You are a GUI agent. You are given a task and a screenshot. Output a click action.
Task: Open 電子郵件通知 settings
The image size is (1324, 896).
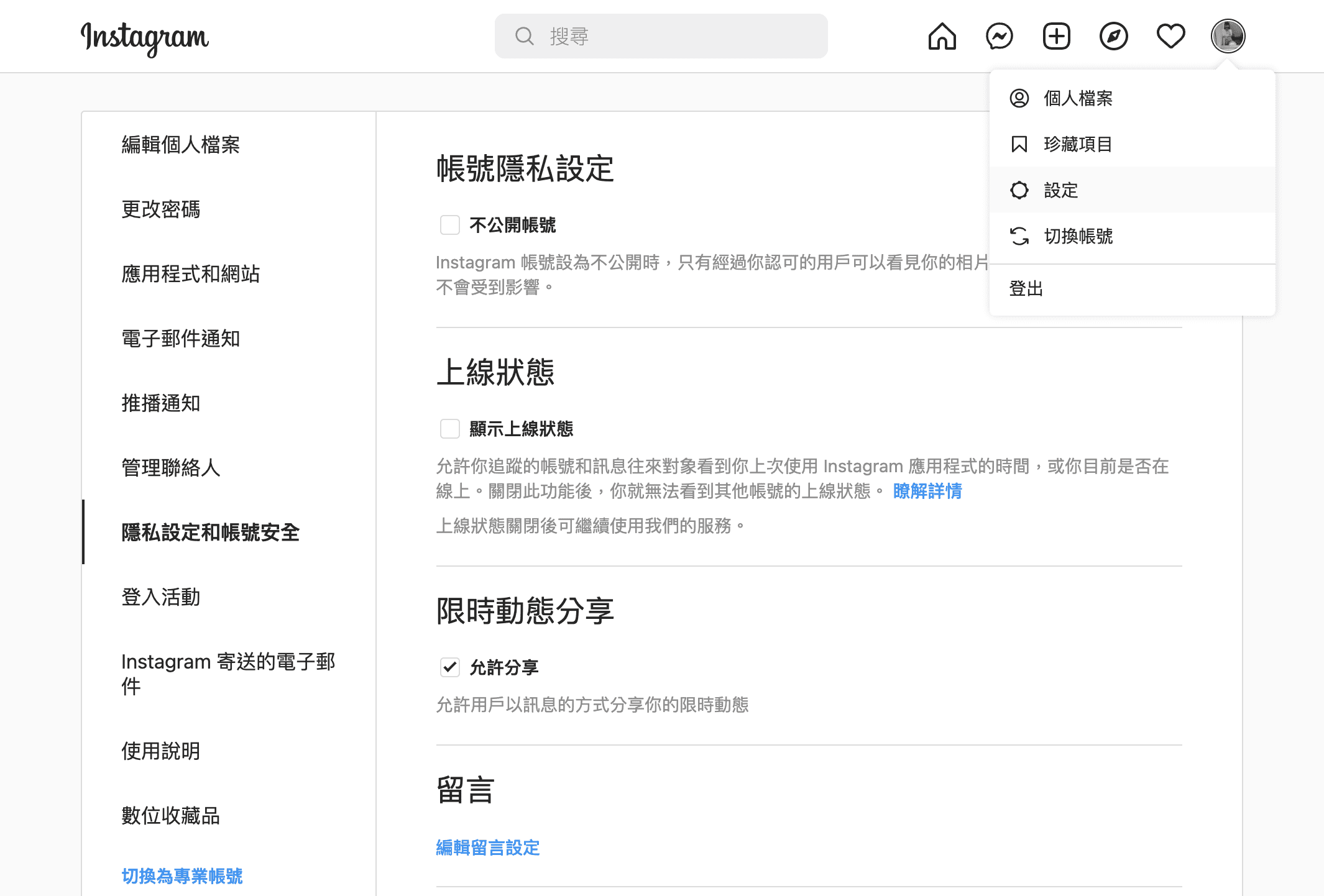coord(229,339)
